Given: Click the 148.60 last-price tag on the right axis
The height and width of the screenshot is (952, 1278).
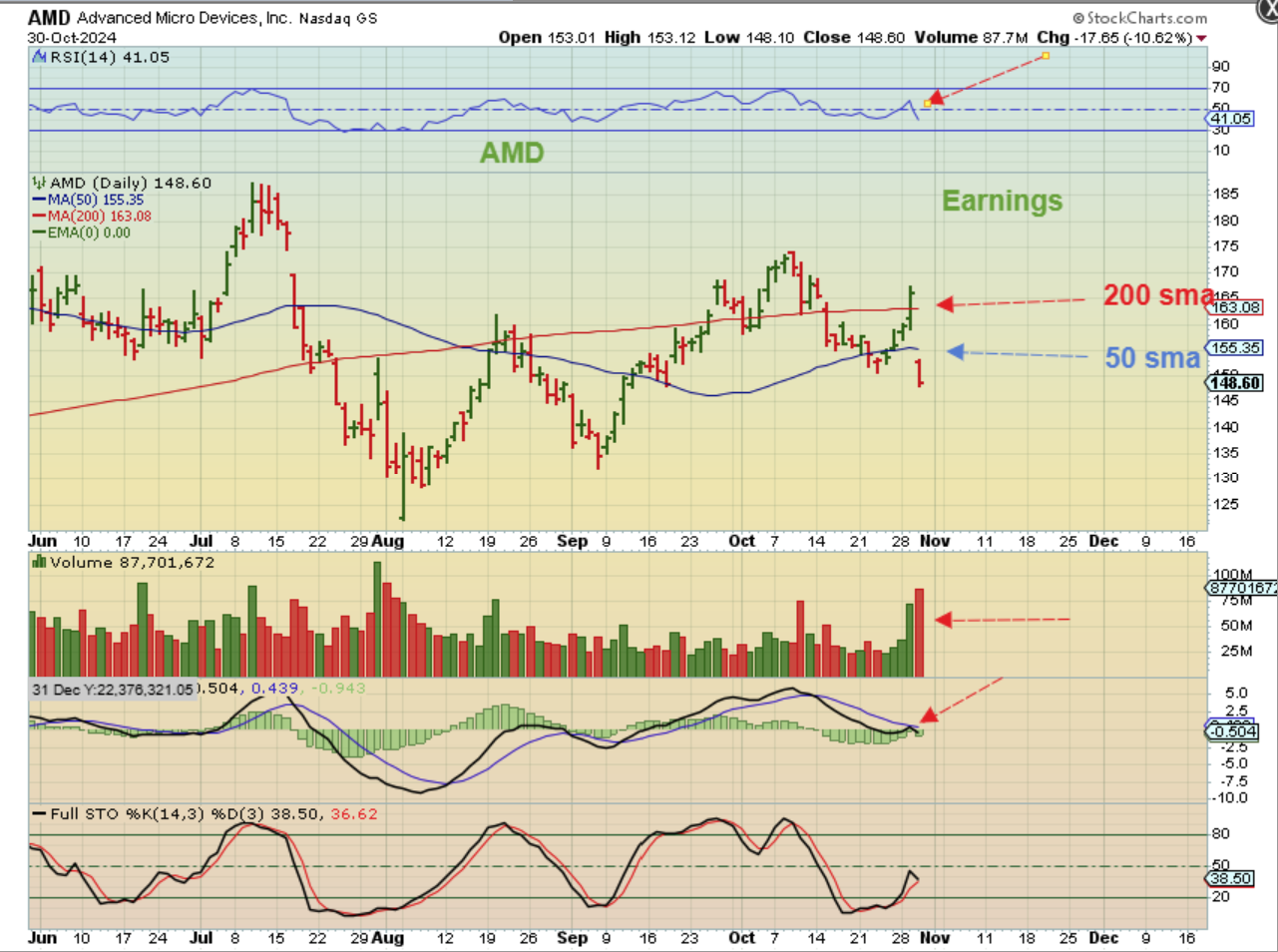Looking at the screenshot, I should click(x=1235, y=383).
